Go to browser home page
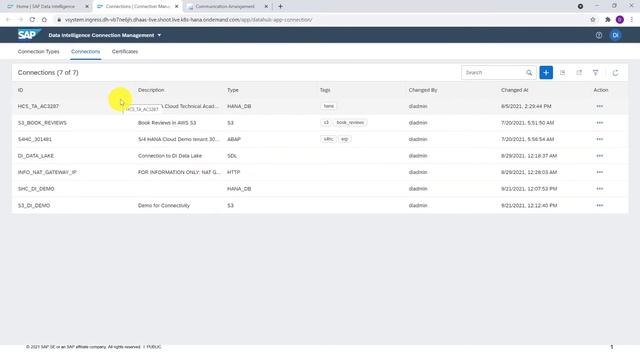This screenshot has width=640, height=360. (44, 20)
